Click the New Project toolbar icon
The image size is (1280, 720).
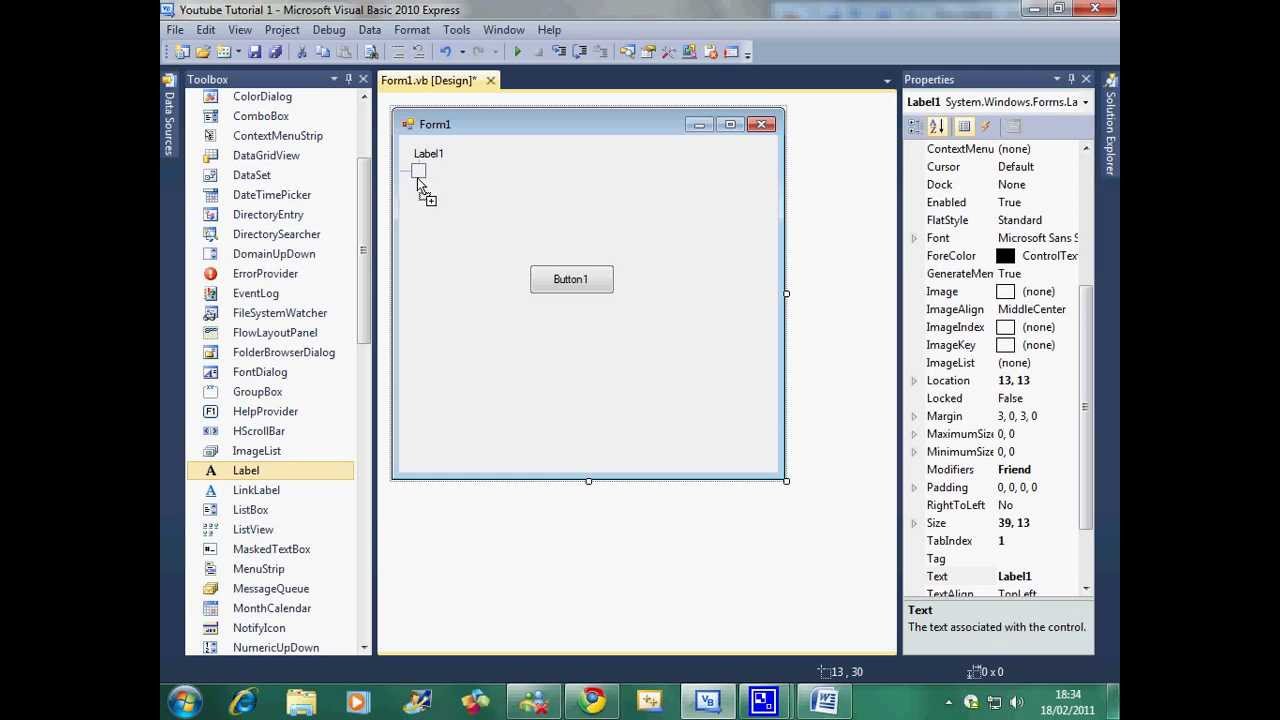[182, 52]
